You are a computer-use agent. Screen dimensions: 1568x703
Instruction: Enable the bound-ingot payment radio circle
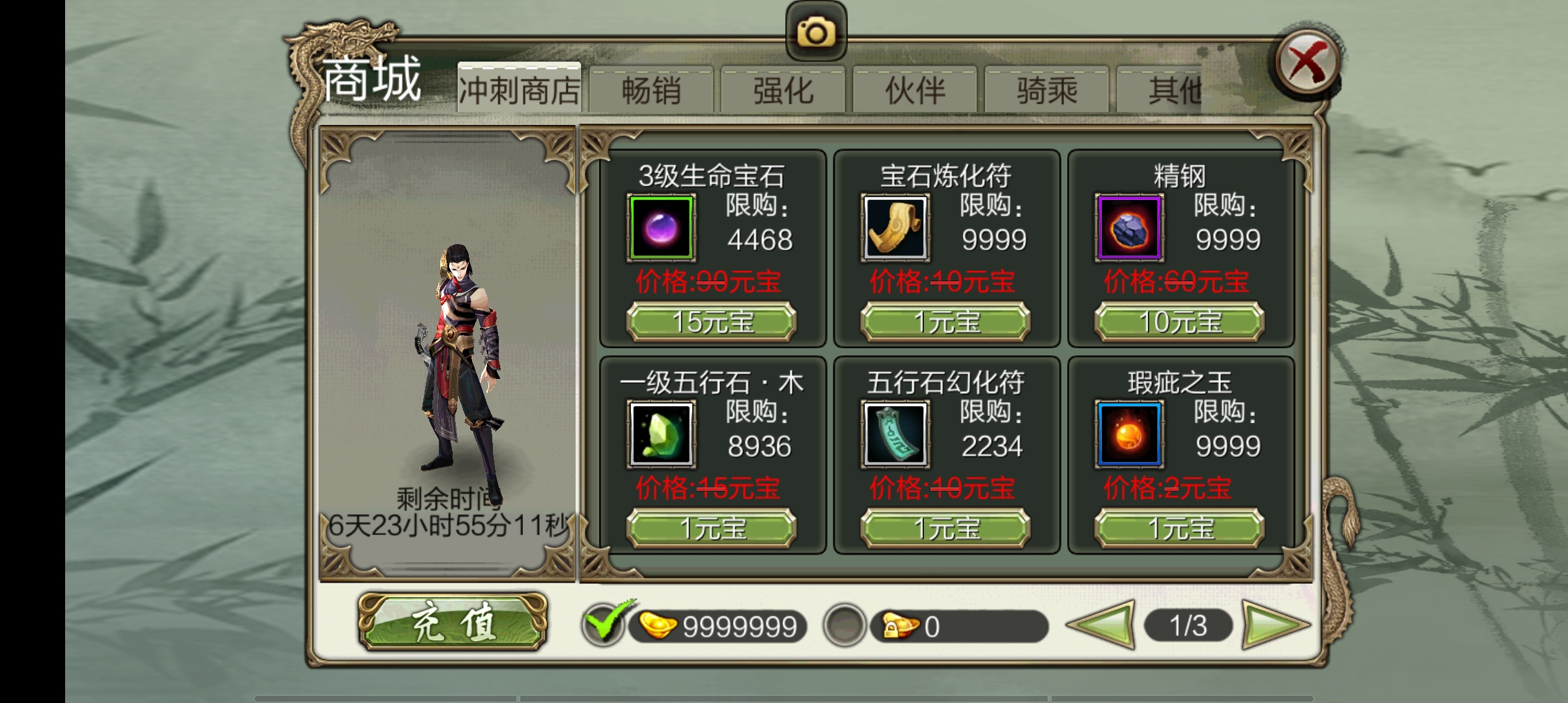845,626
